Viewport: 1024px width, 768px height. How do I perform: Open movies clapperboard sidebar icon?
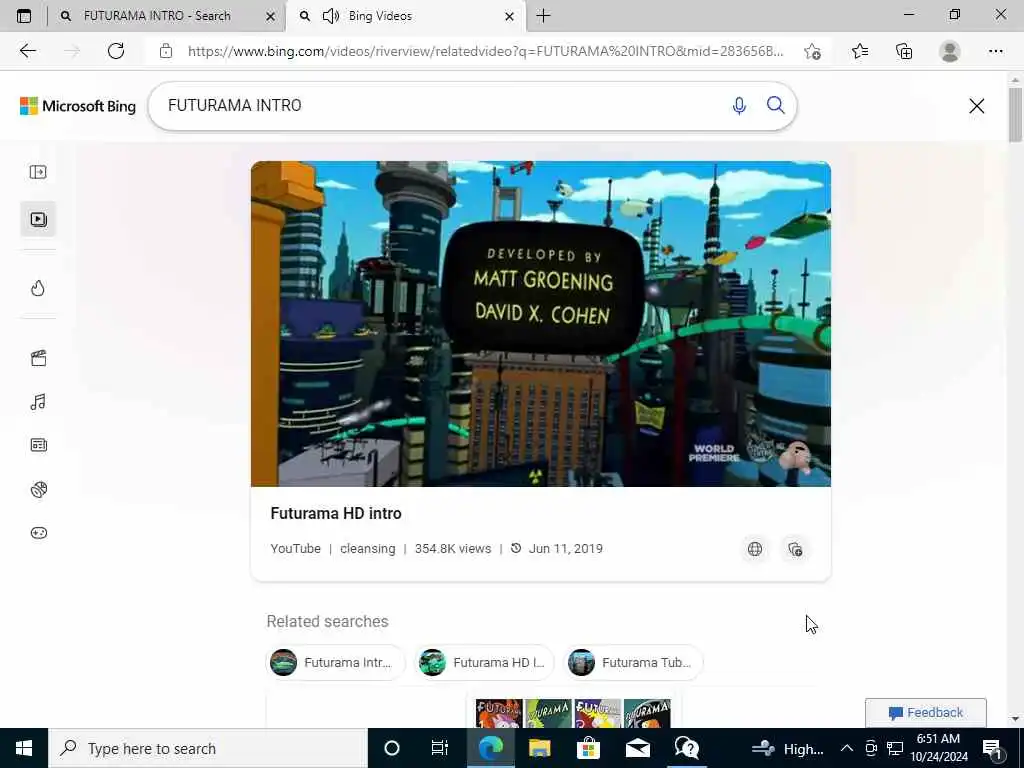[x=39, y=358]
